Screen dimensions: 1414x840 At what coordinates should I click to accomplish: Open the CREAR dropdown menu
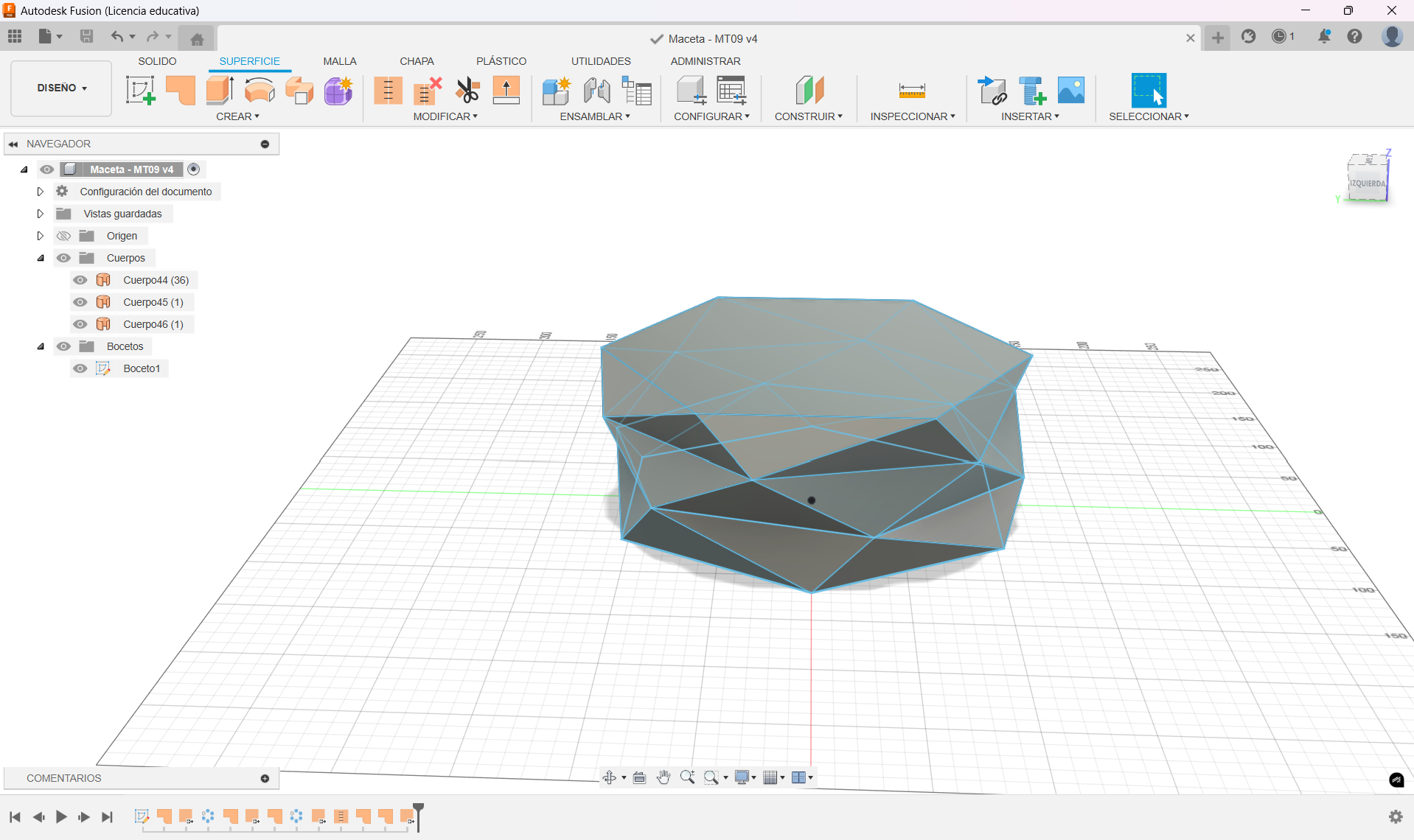(x=237, y=116)
